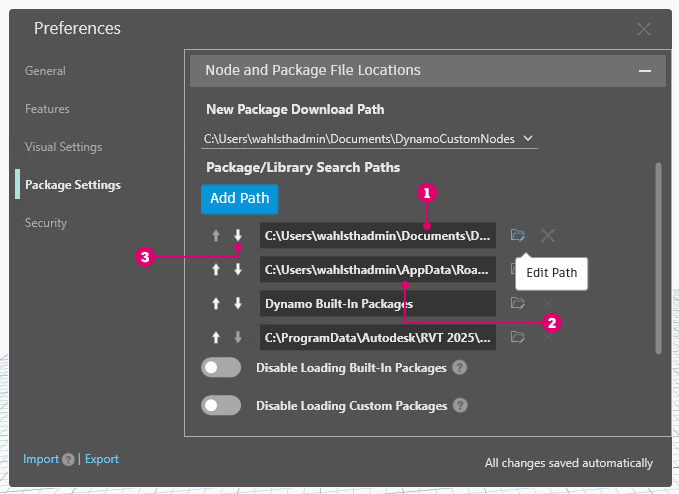The width and height of the screenshot is (679, 494).
Task: Click the Import link
Action: pos(41,459)
